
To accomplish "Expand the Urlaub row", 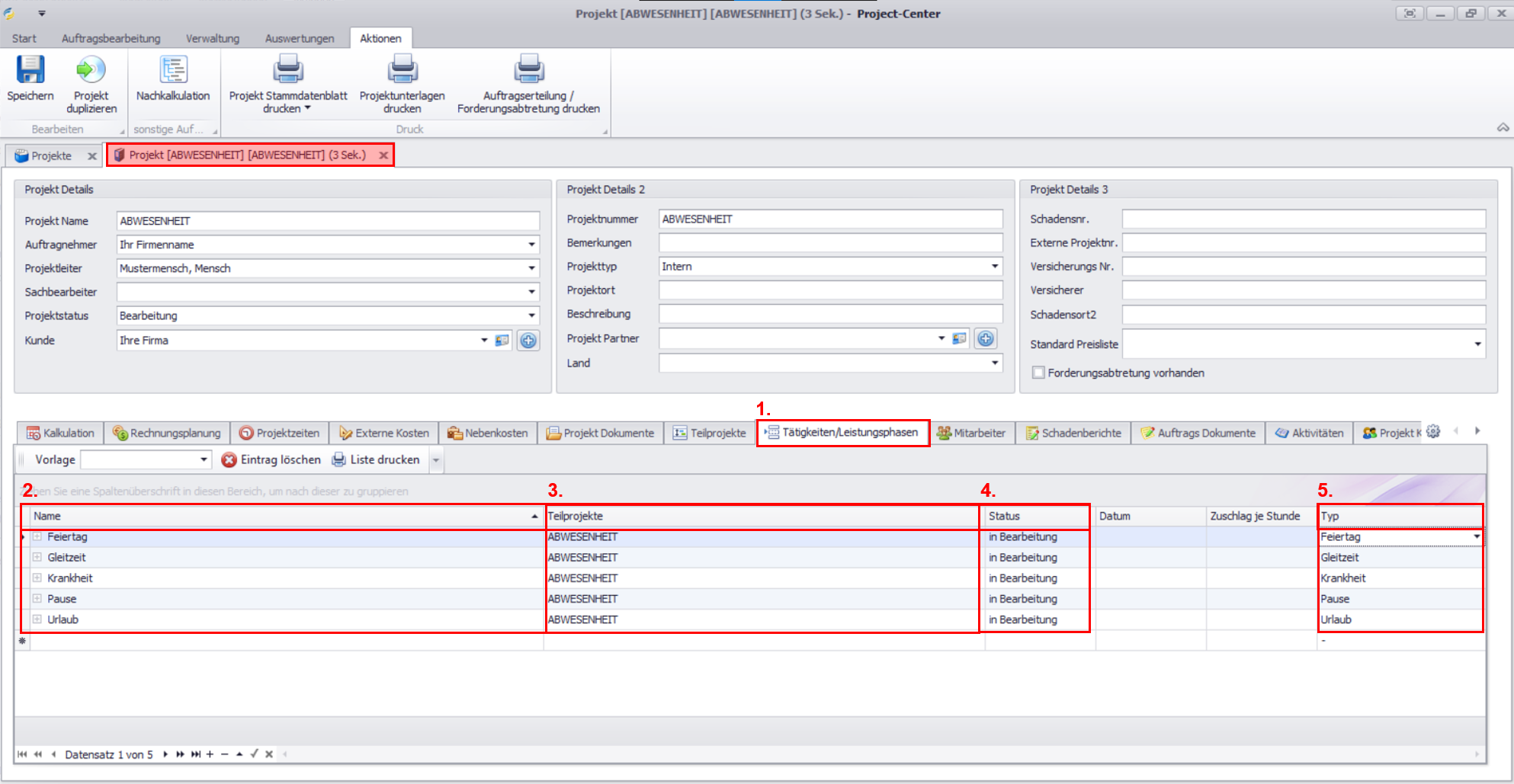I will pyautogui.click(x=37, y=619).
